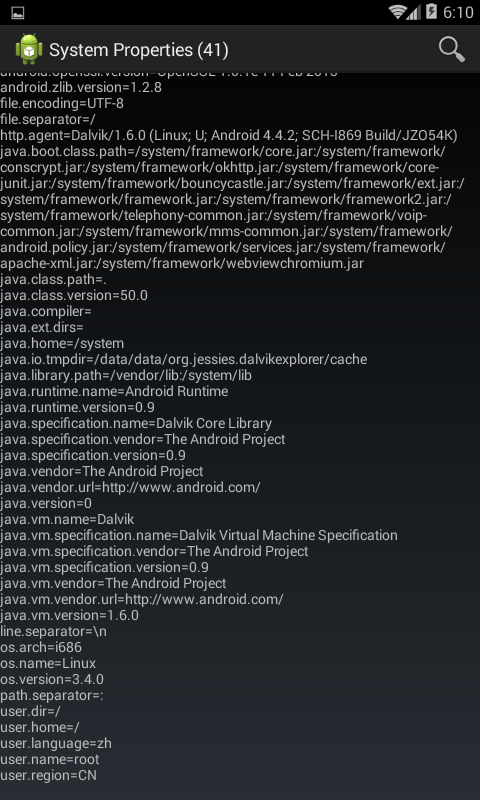Tap the search magnifier icon
This screenshot has width=480, height=800.
pos(451,49)
